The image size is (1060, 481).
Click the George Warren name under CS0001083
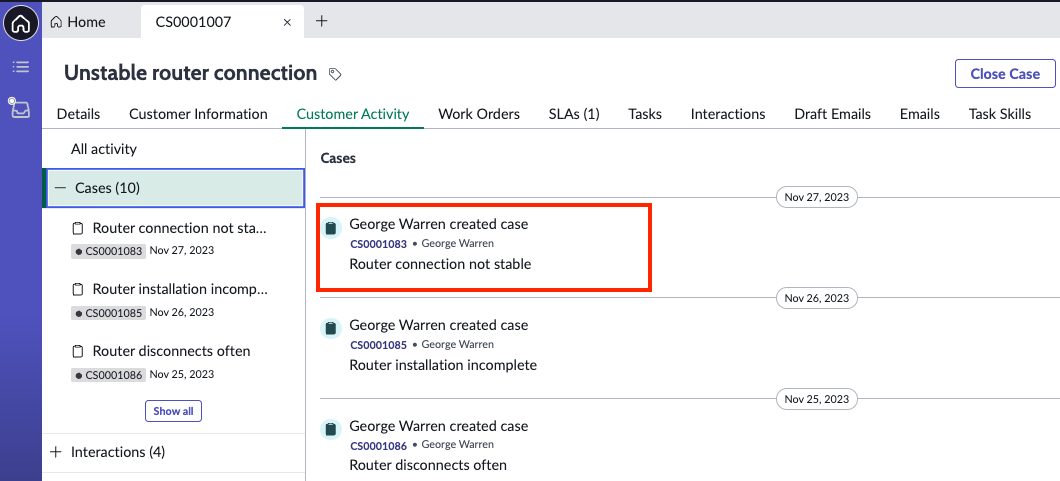pyautogui.click(x=458, y=243)
